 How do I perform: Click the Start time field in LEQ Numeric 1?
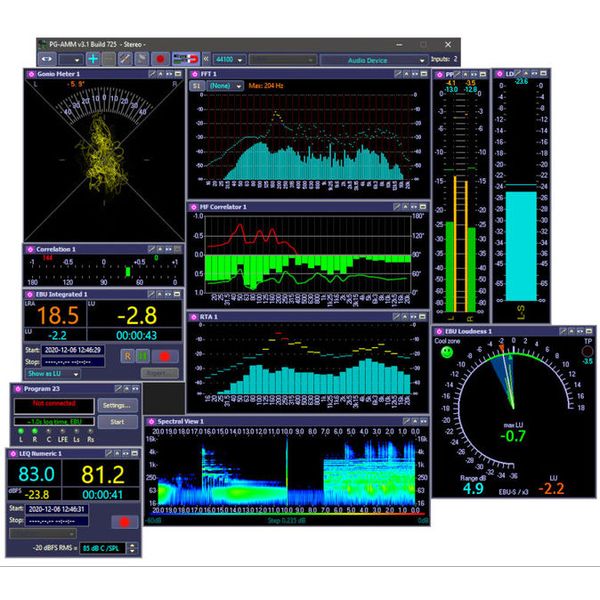pos(57,509)
